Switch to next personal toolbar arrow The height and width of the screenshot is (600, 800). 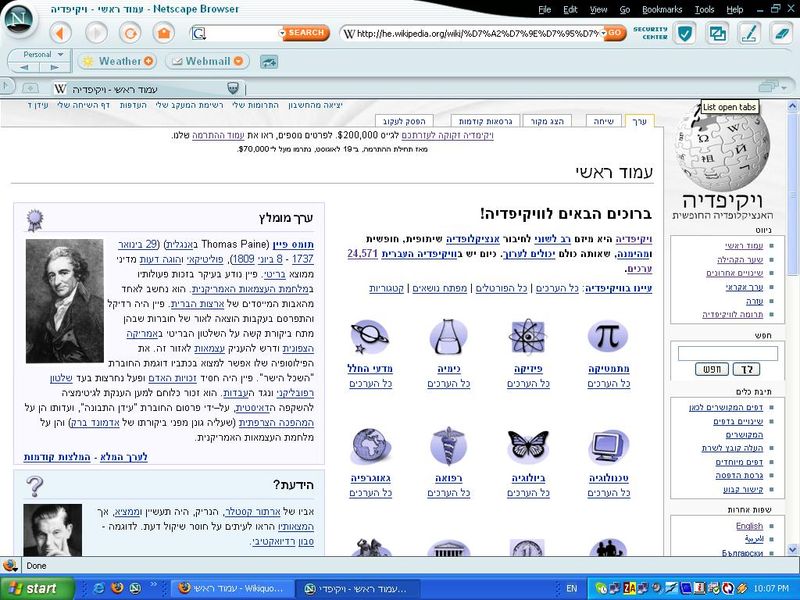pos(54,68)
